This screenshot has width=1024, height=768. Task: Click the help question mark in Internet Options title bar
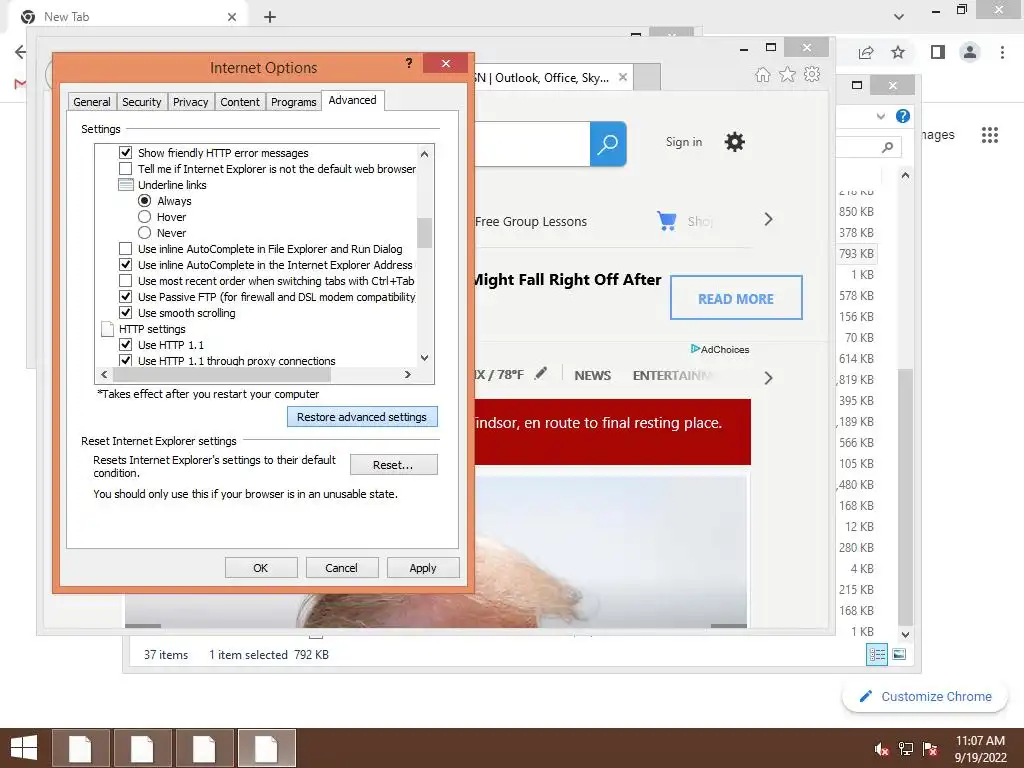click(409, 63)
